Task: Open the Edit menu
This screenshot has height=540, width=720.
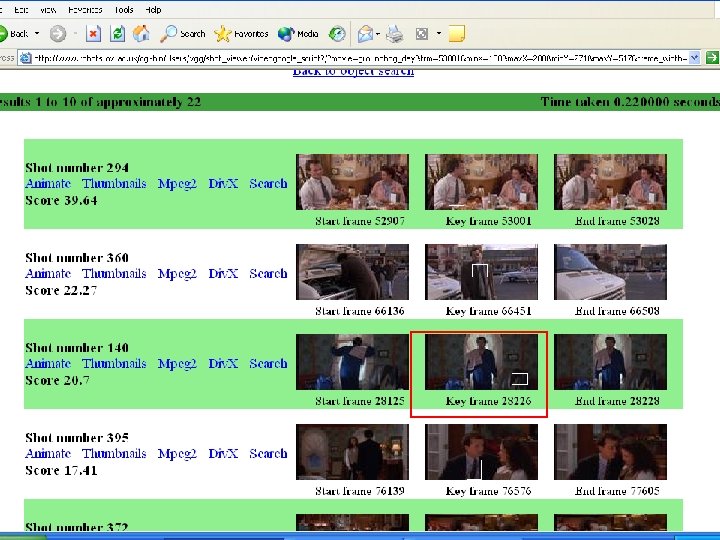Action: 21,10
